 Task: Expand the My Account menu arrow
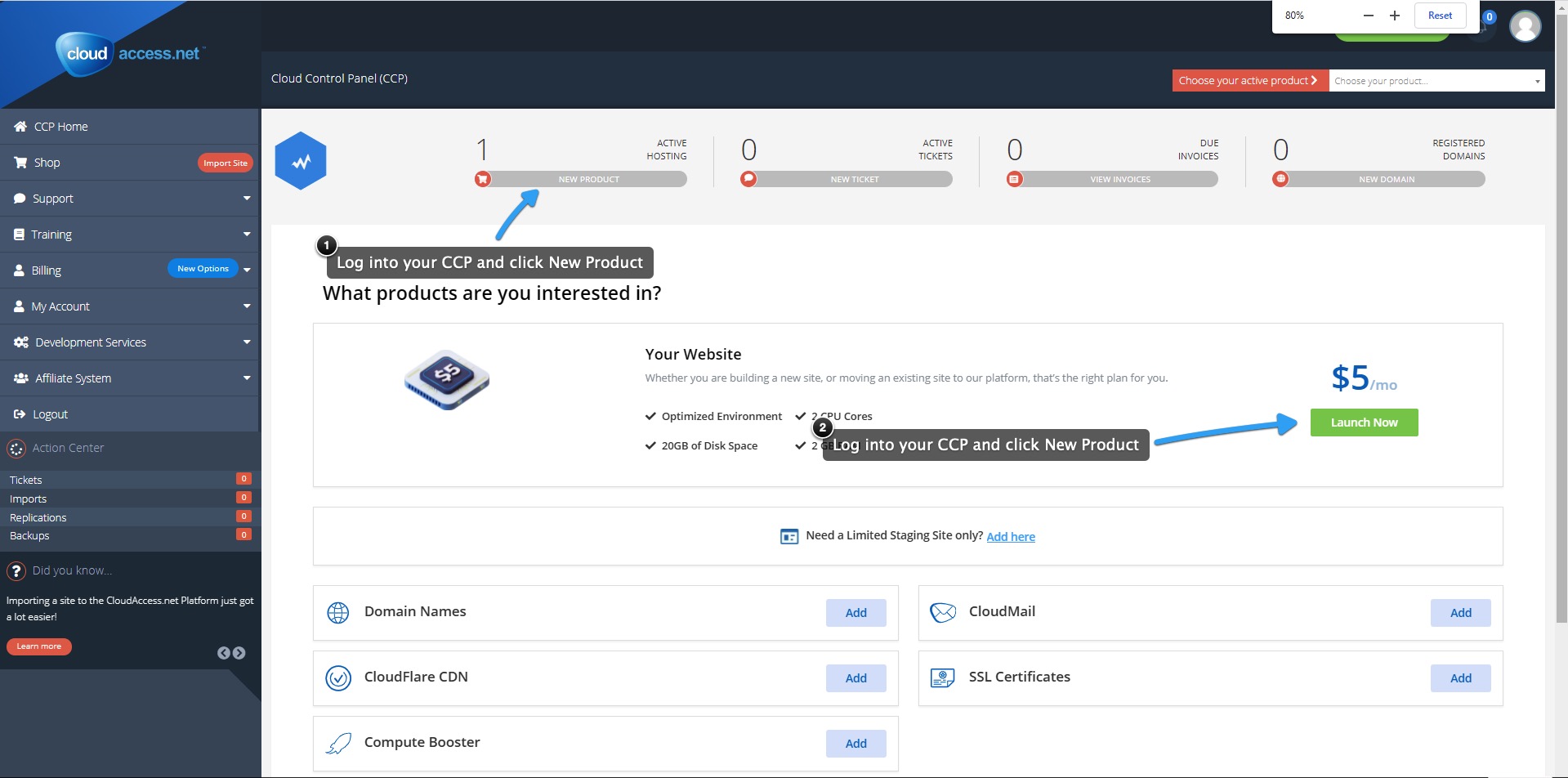[x=247, y=306]
